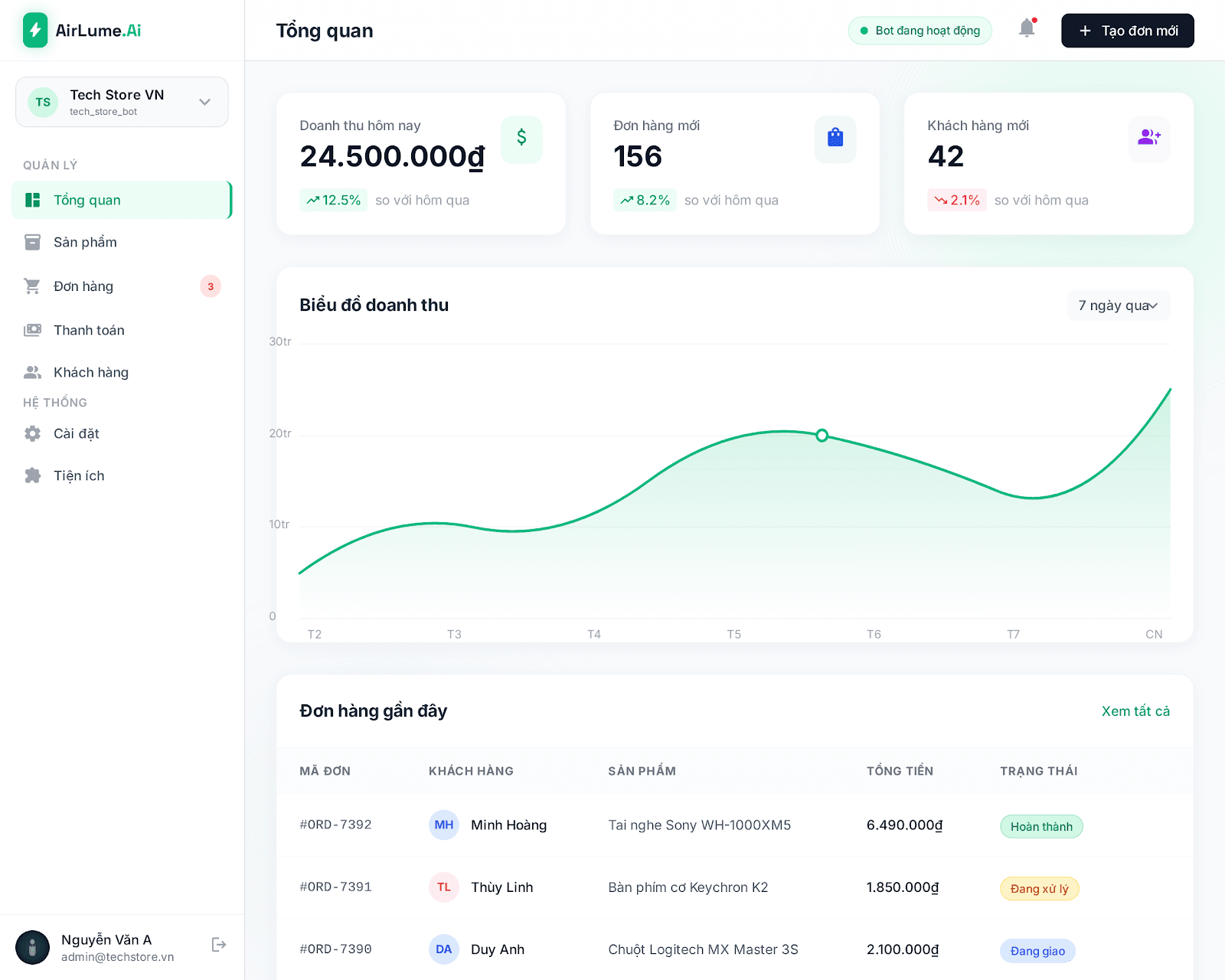Expand the Tech Store VN account switcher
The width and height of the screenshot is (1225, 980).
pos(121,102)
